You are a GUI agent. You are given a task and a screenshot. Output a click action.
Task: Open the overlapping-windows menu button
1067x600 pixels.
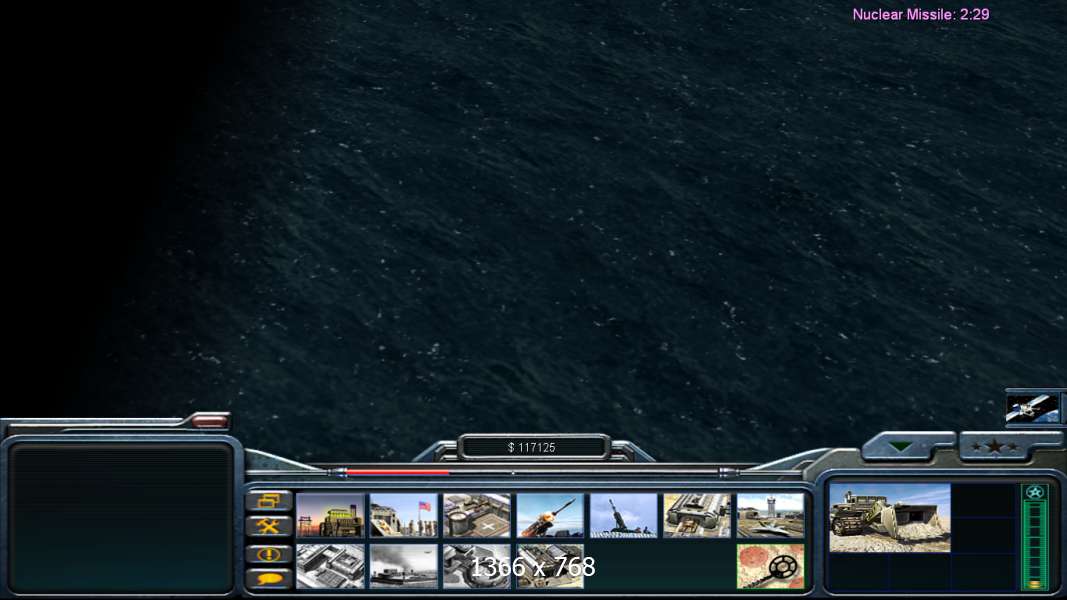269,501
